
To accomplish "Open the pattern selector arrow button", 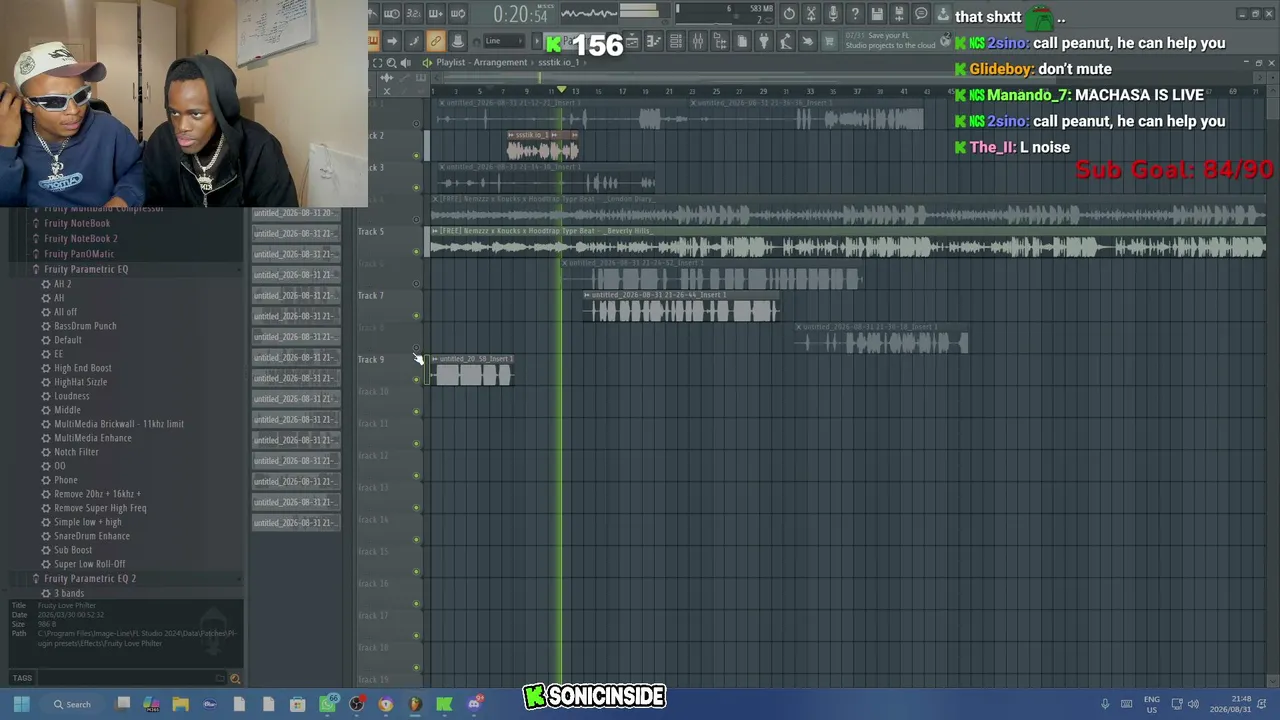I will pos(536,42).
